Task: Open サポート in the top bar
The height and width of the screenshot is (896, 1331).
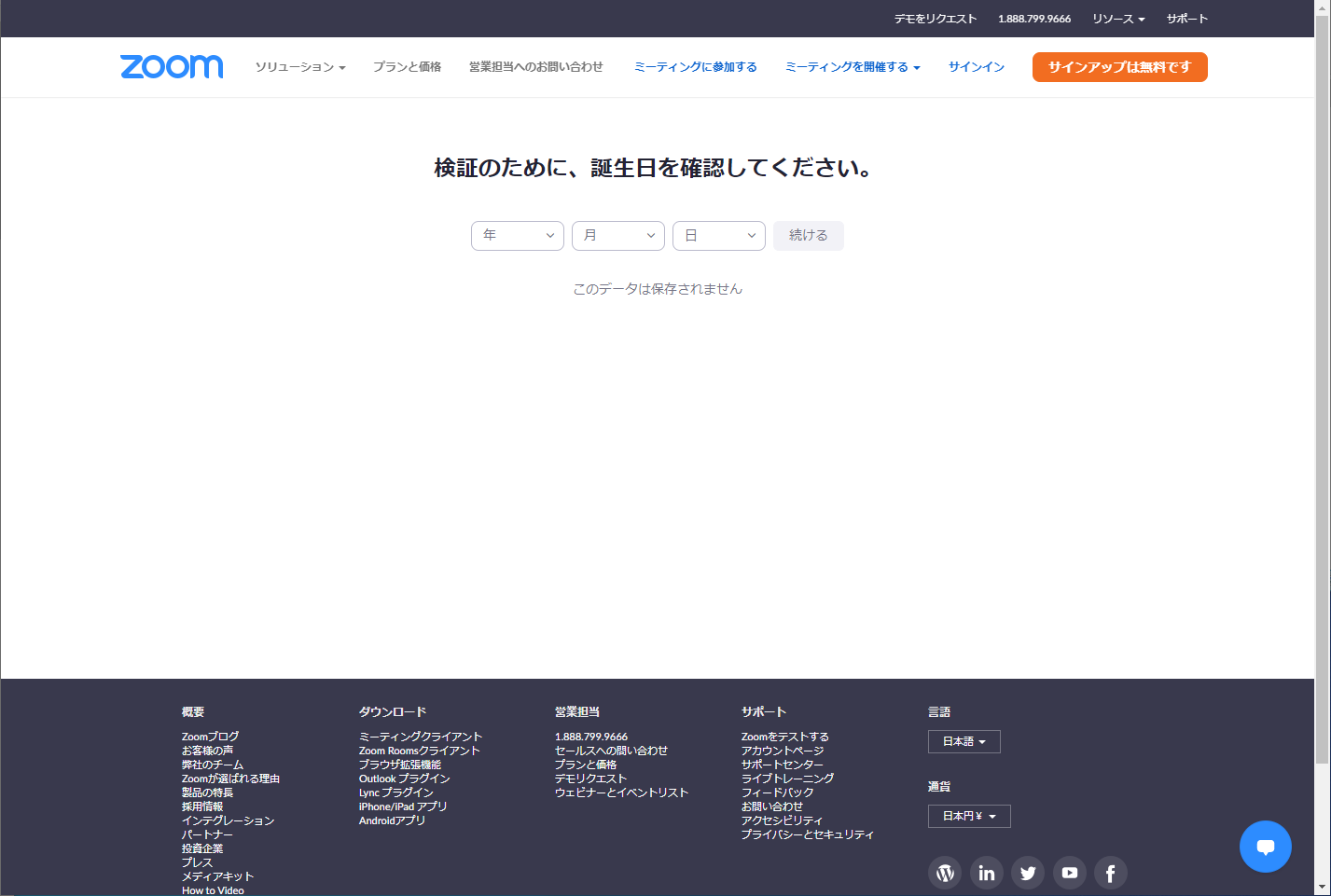Action: point(1187,19)
